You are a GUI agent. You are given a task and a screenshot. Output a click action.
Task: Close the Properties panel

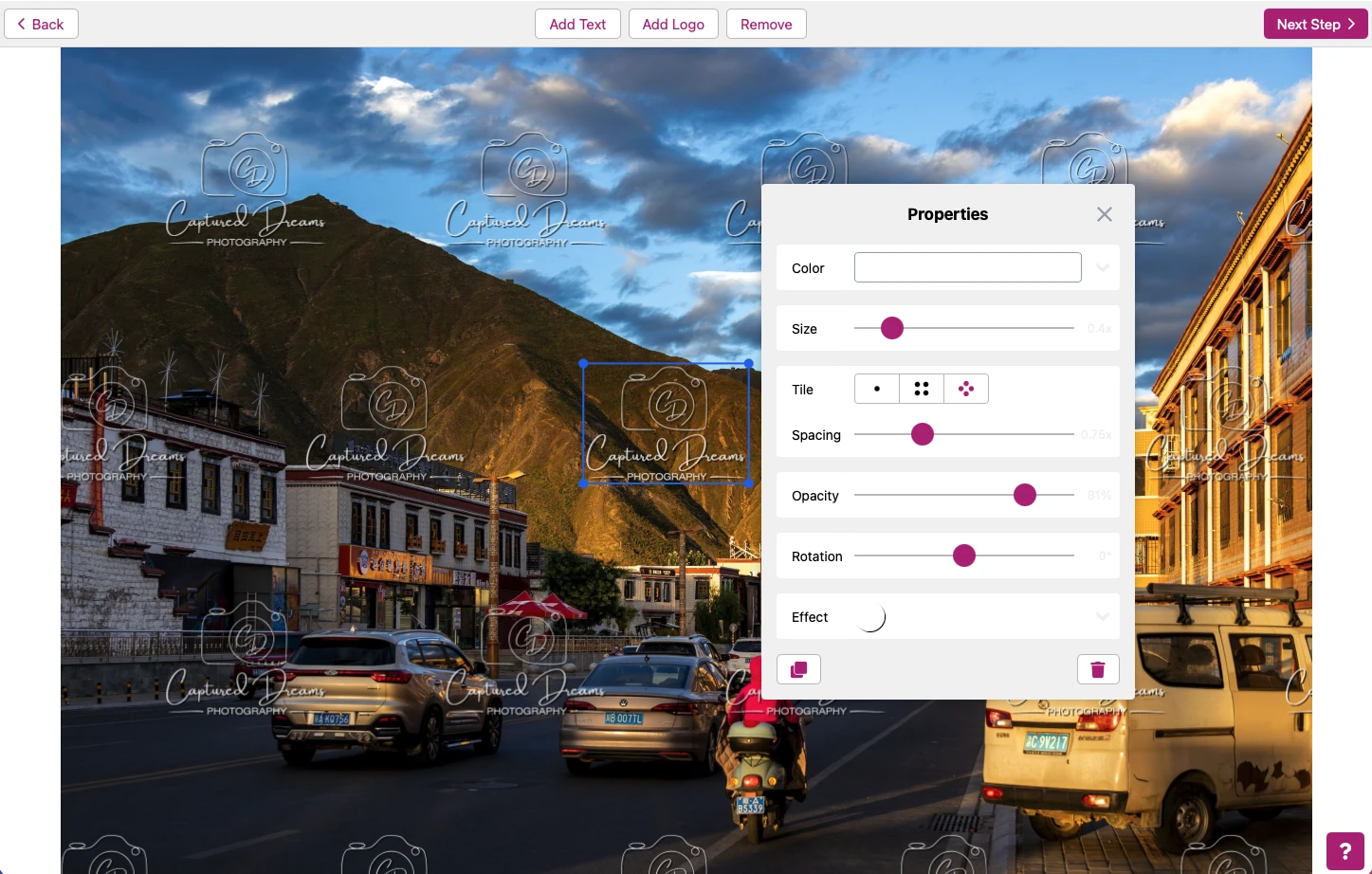point(1104,214)
